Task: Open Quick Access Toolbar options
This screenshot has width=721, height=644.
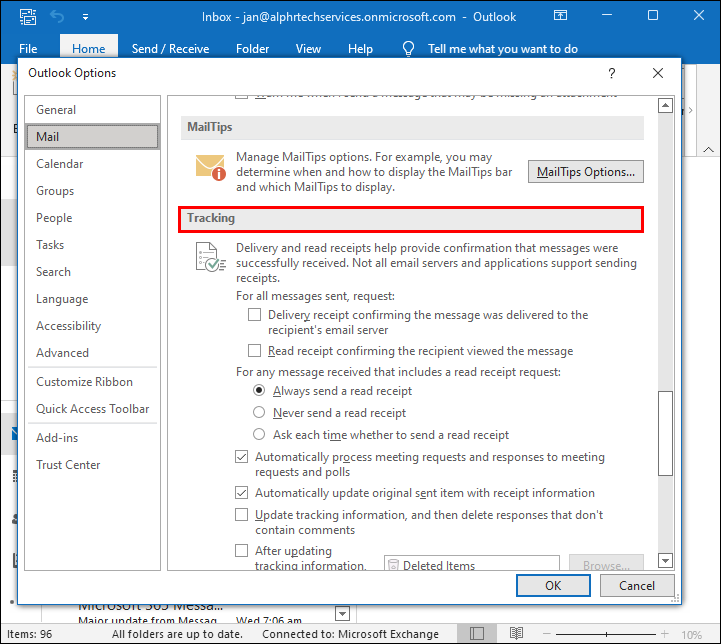Action: [x=92, y=409]
